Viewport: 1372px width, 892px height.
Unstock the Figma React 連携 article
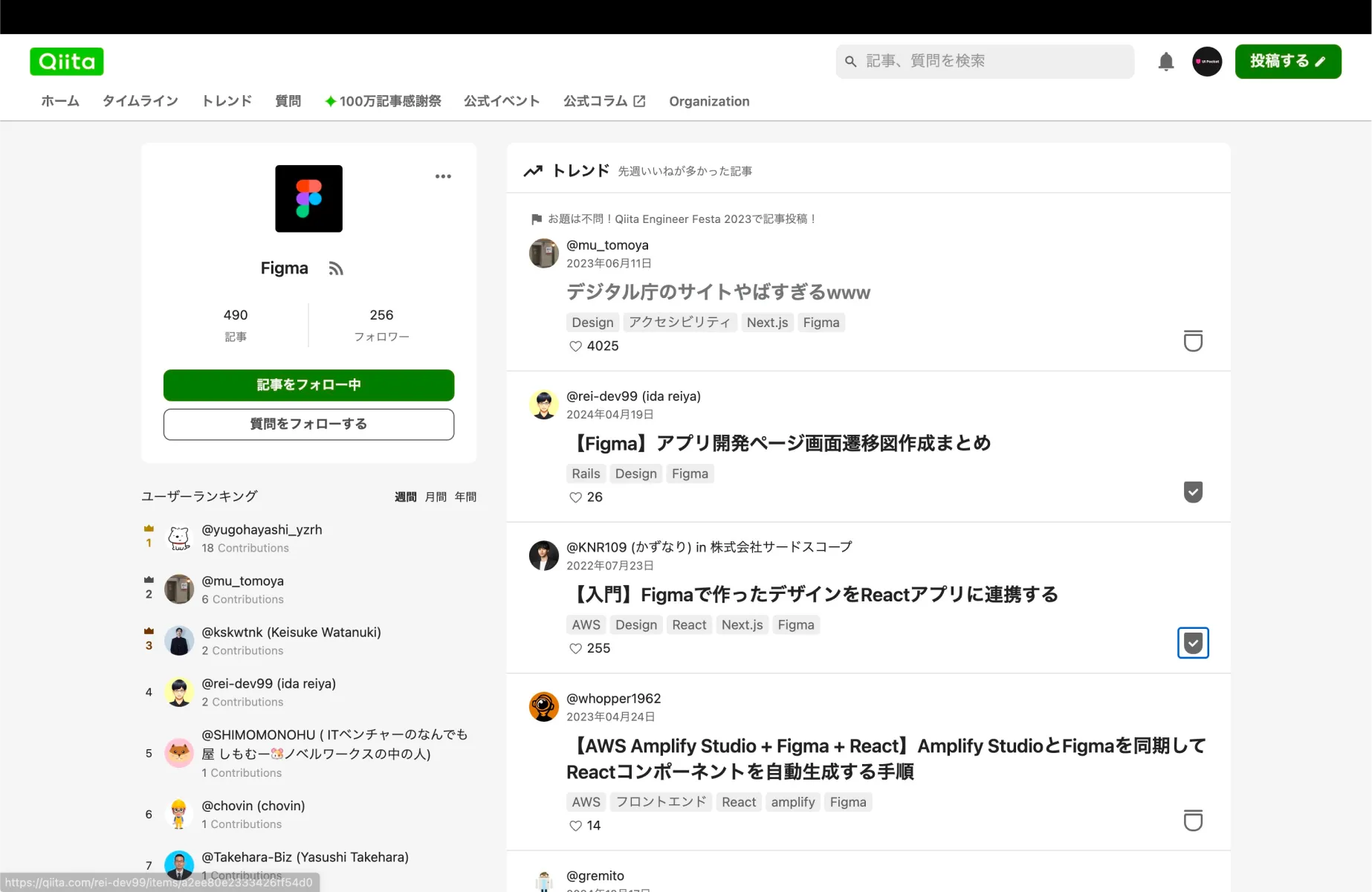tap(1193, 643)
